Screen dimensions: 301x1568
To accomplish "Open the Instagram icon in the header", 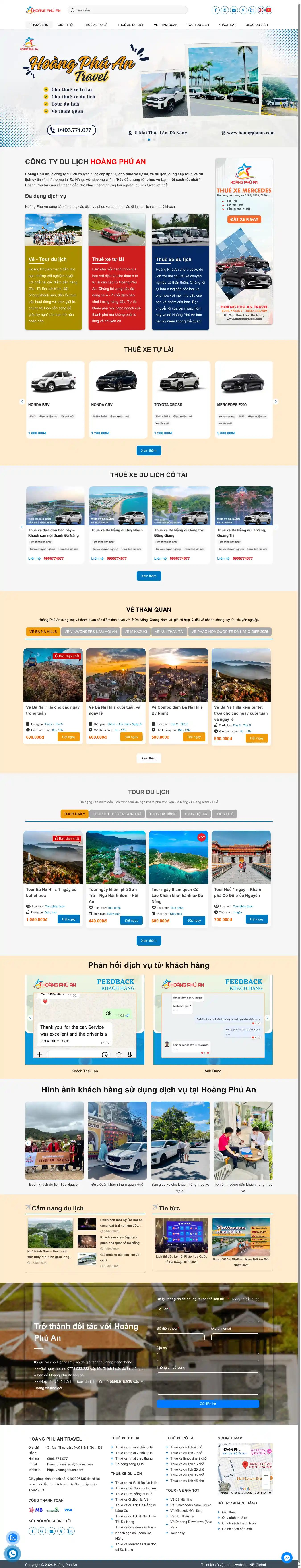I will point(225,10).
